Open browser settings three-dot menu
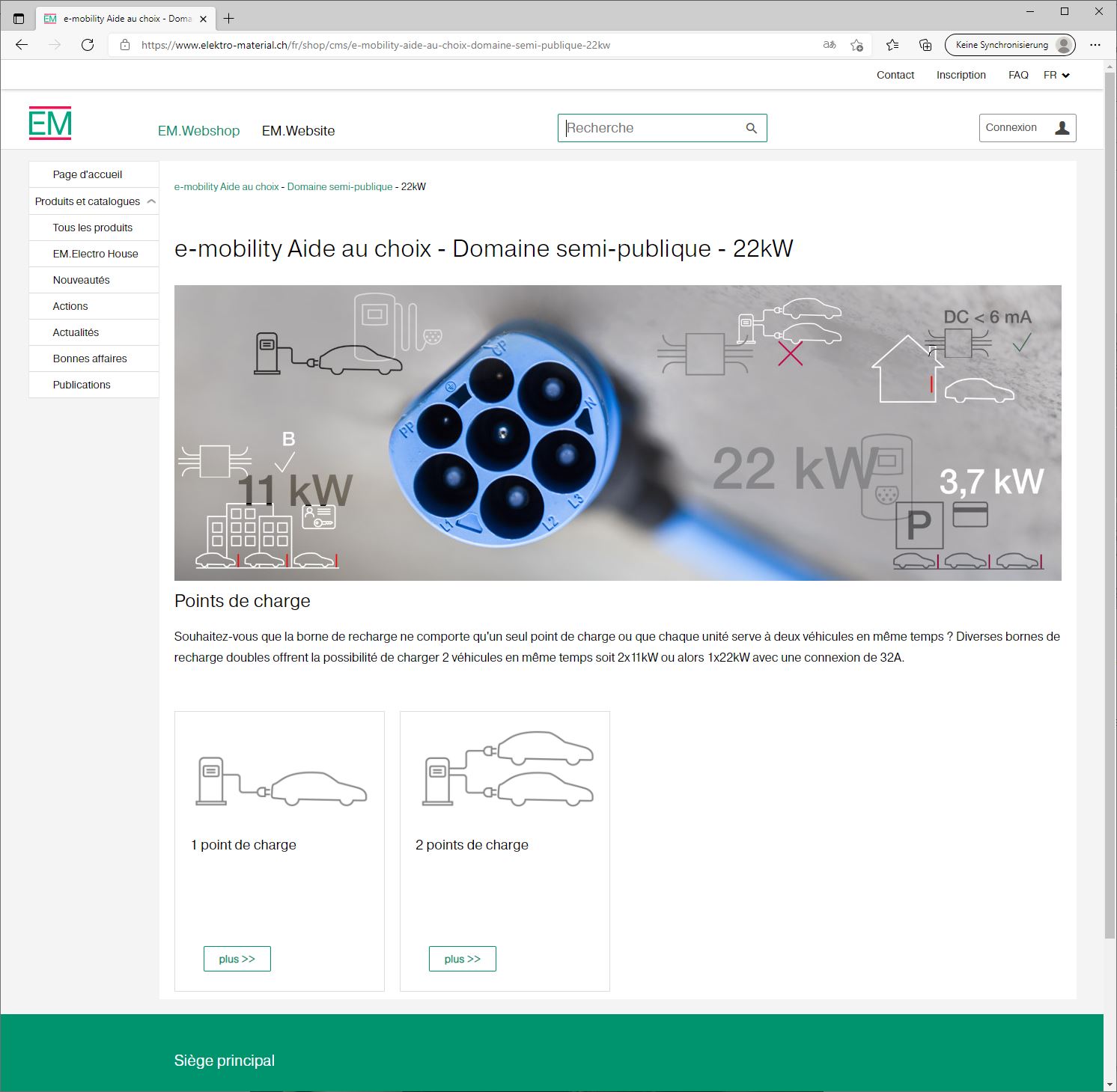Image resolution: width=1117 pixels, height=1092 pixels. tap(1095, 45)
